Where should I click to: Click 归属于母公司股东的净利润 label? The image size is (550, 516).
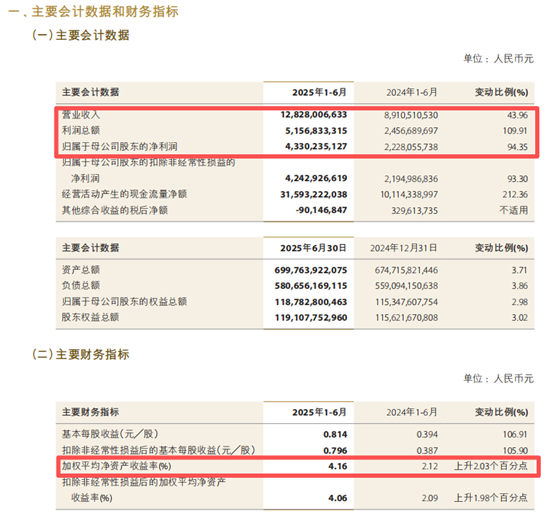tap(120, 147)
